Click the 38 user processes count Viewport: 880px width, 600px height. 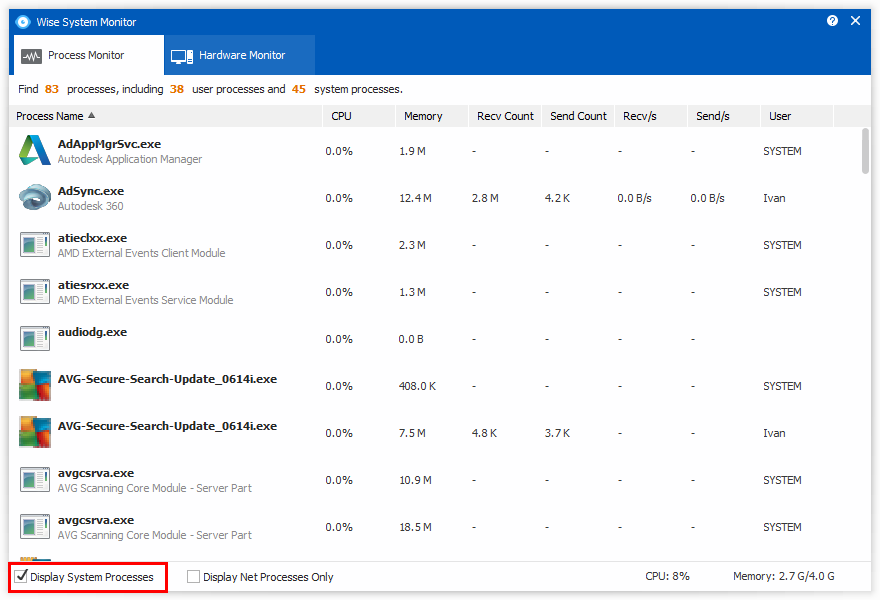(177, 89)
